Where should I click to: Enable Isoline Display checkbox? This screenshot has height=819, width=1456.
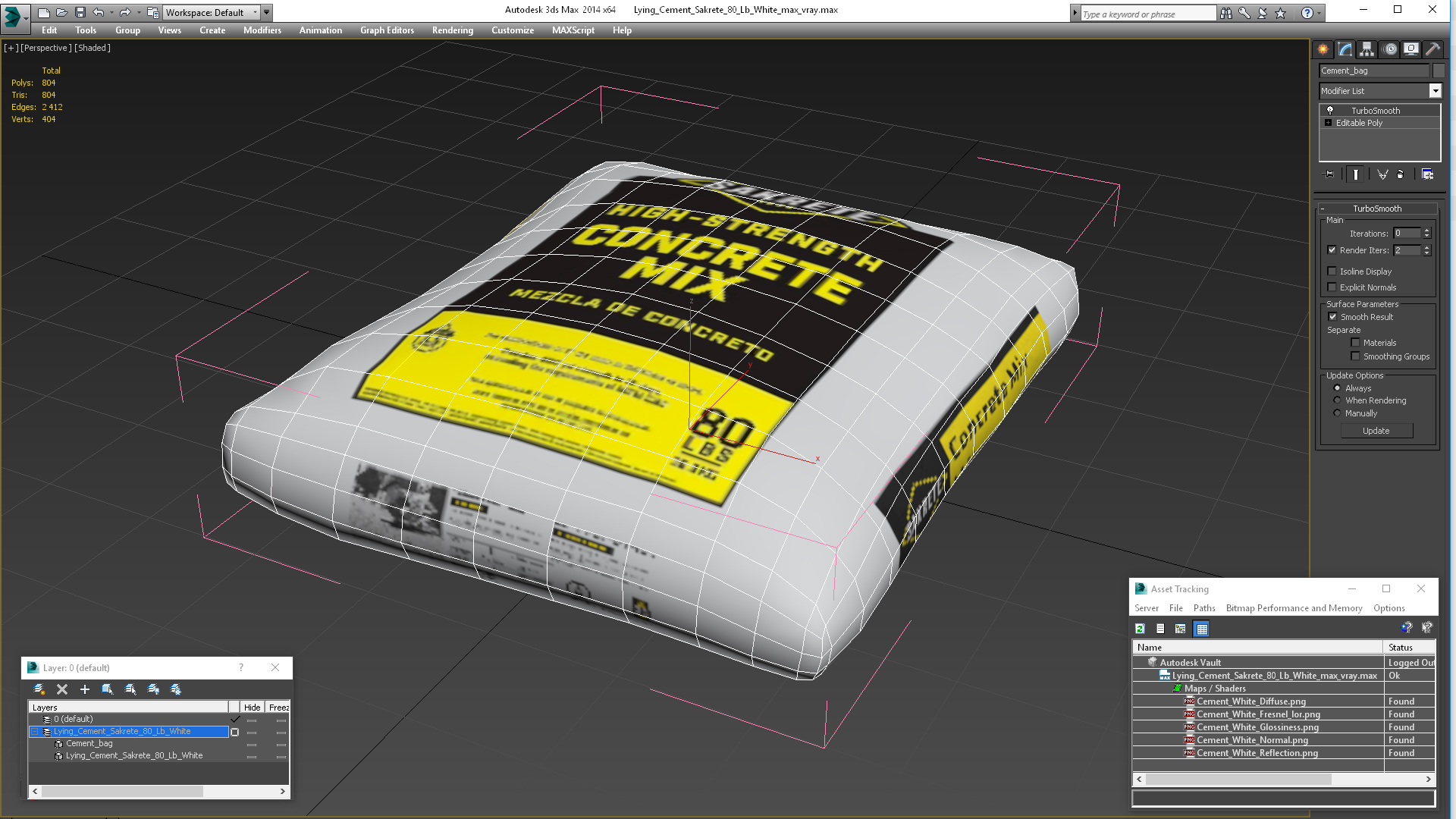point(1332,271)
